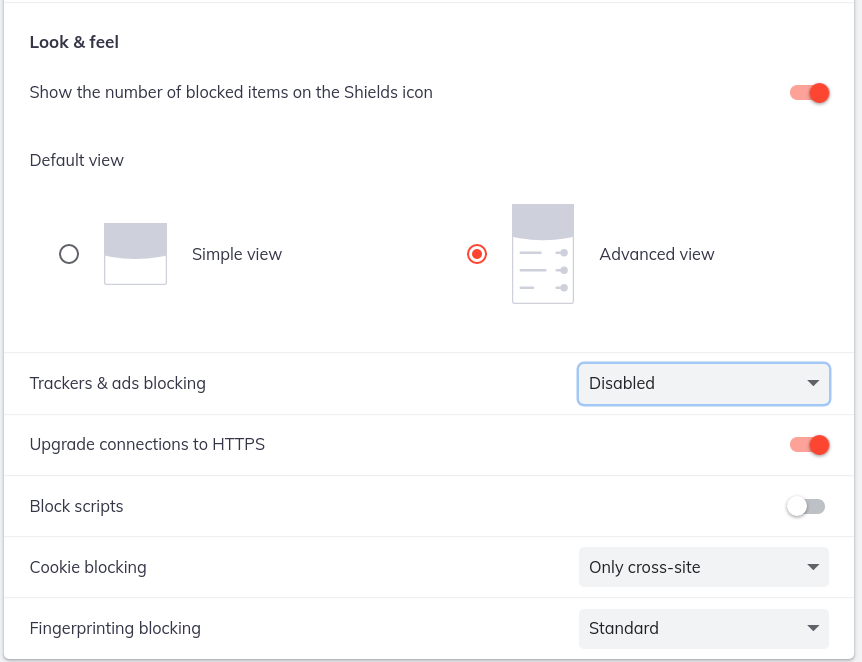Click the Trackers & ads blocking dropdown arrow

pos(813,383)
